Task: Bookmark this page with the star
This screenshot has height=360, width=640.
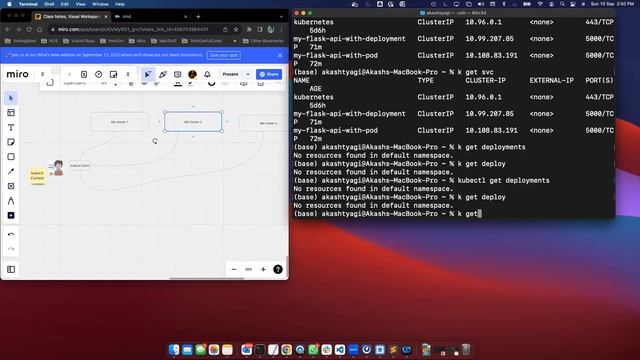Action: pyautogui.click(x=236, y=29)
